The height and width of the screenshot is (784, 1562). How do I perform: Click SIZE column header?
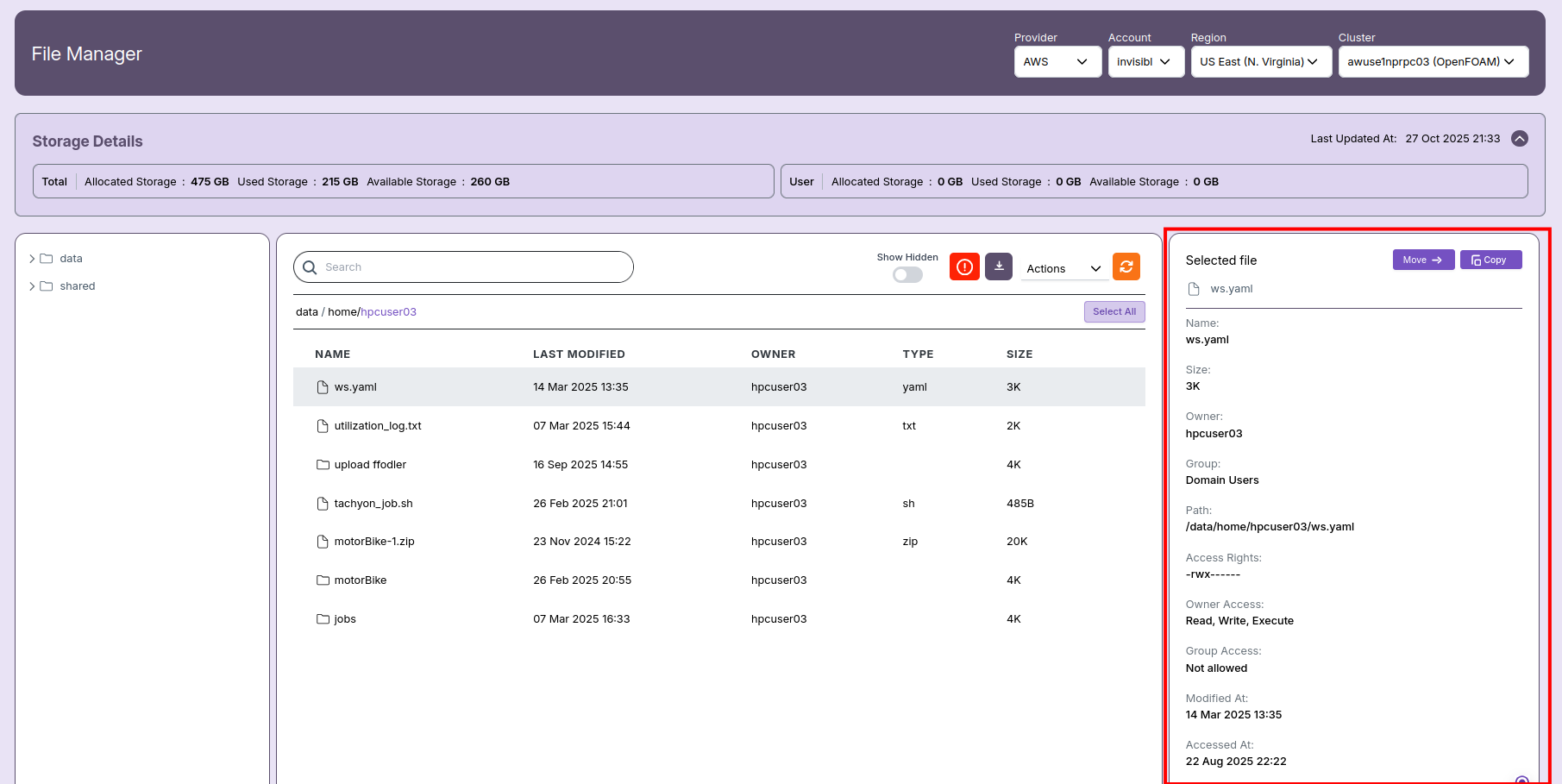point(1019,354)
